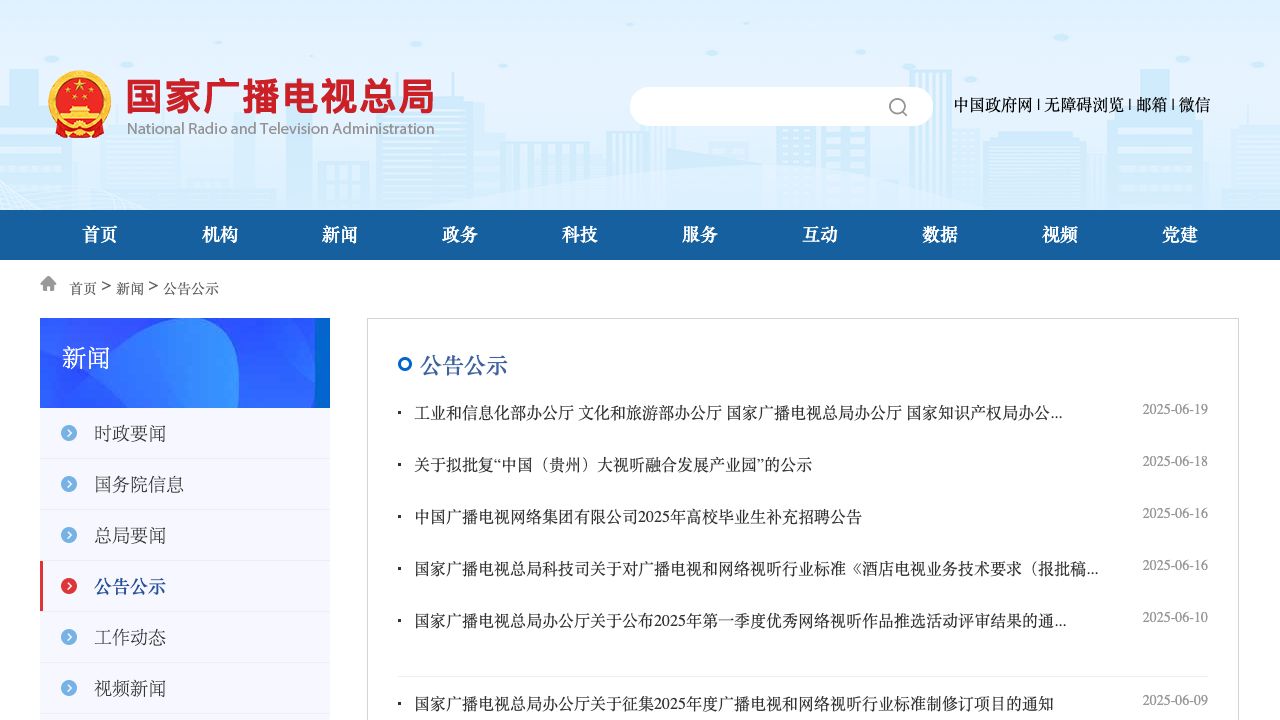
Task: Click the home icon in breadcrumb
Action: tap(48, 284)
